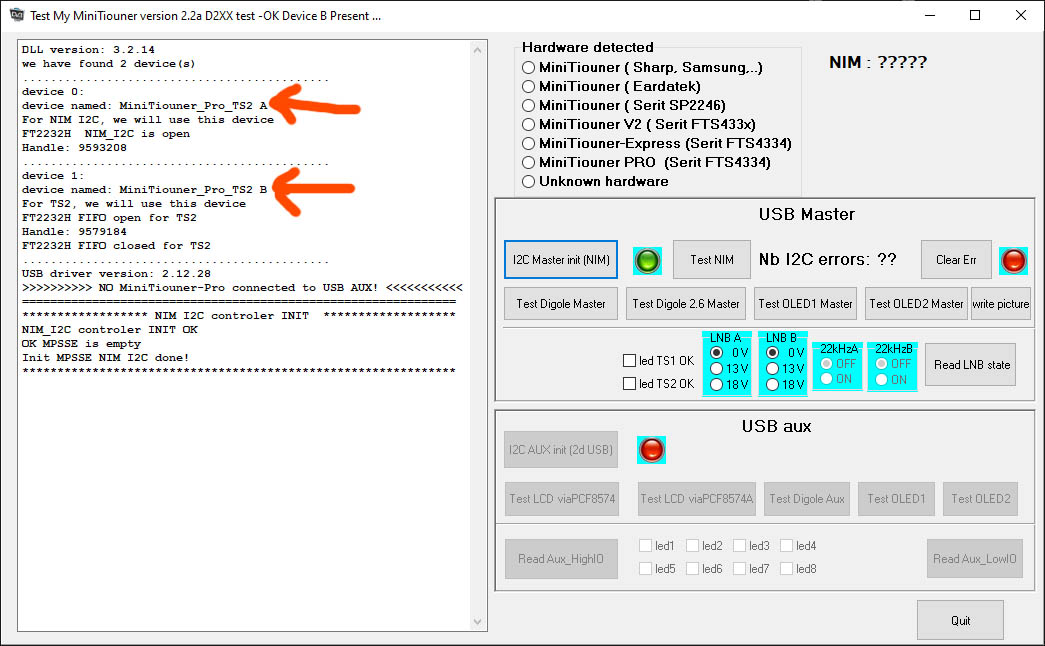Click the red LED next to Clear Err

click(1014, 260)
